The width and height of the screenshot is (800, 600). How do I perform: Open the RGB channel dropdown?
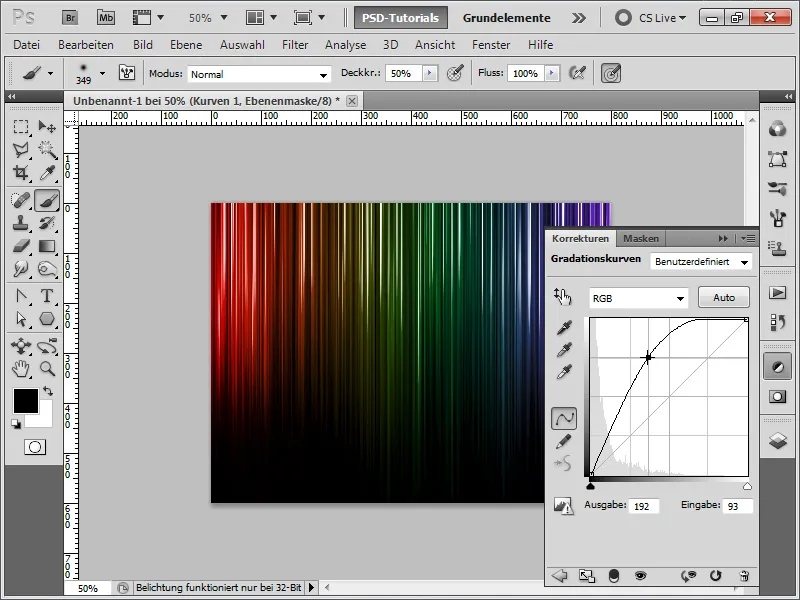click(638, 298)
